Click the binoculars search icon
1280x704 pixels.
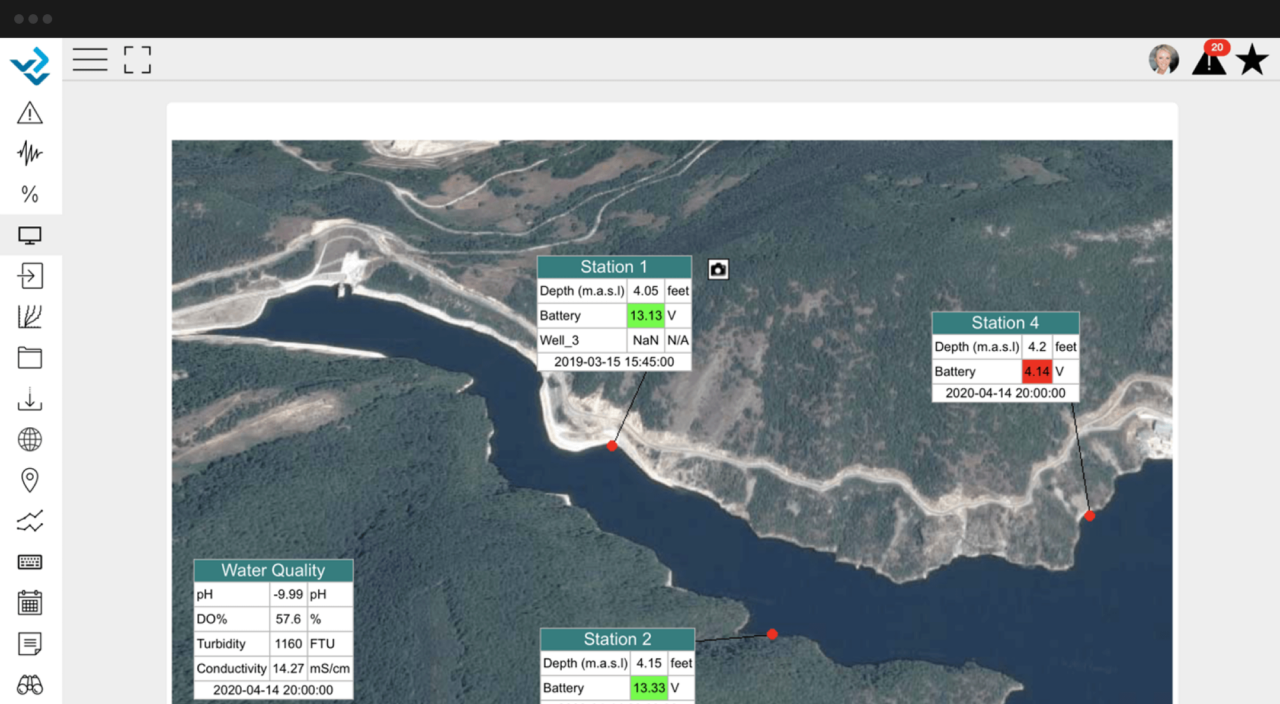(30, 684)
